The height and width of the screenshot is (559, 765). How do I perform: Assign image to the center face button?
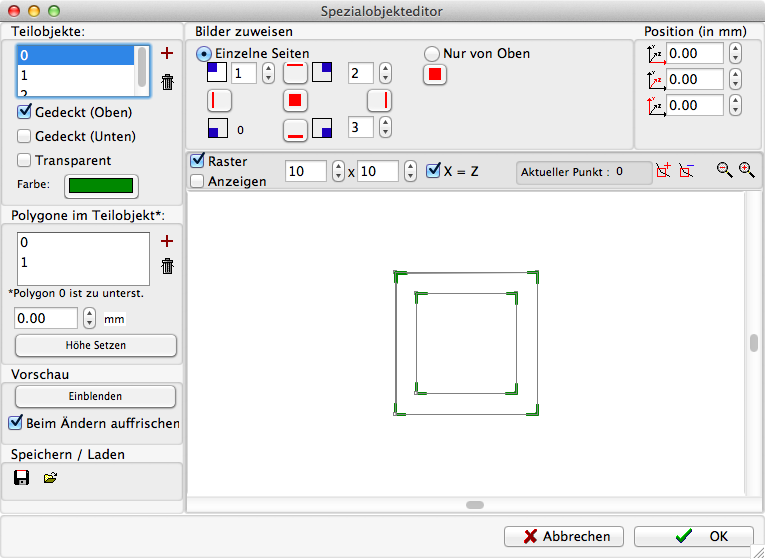click(x=295, y=100)
